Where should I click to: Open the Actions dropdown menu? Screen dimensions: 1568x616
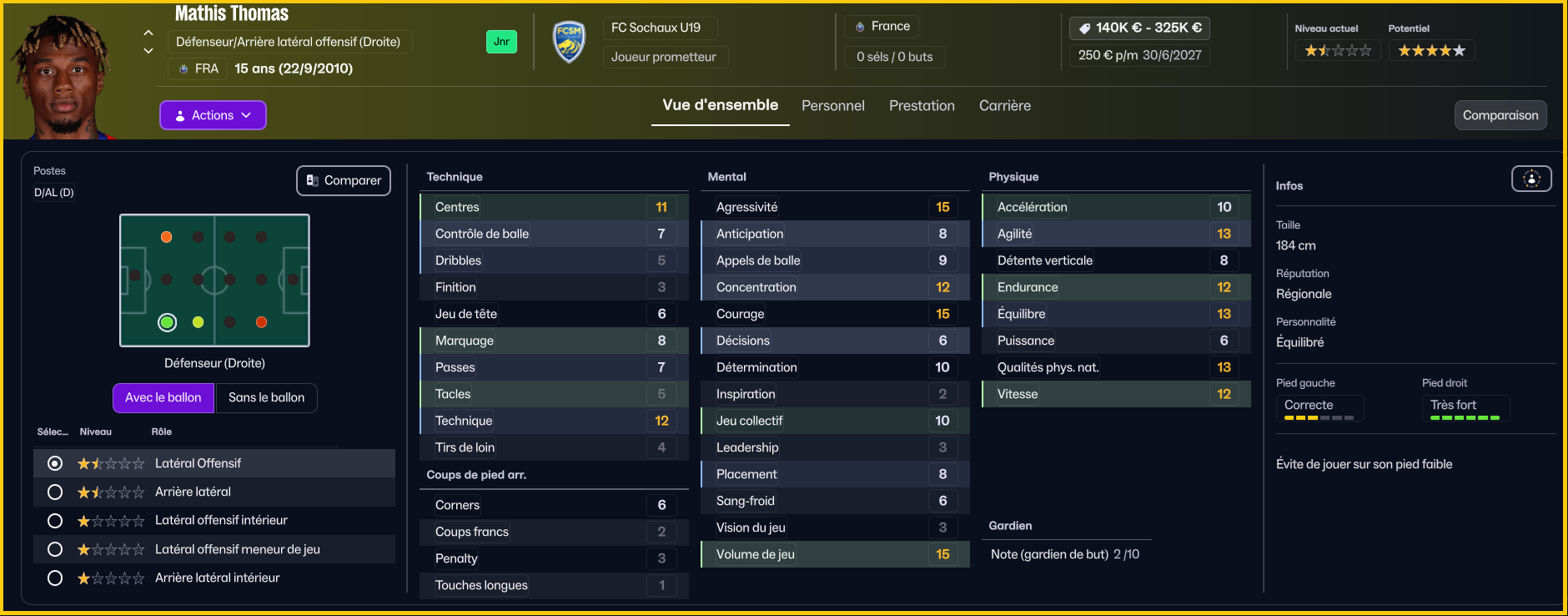coord(213,115)
